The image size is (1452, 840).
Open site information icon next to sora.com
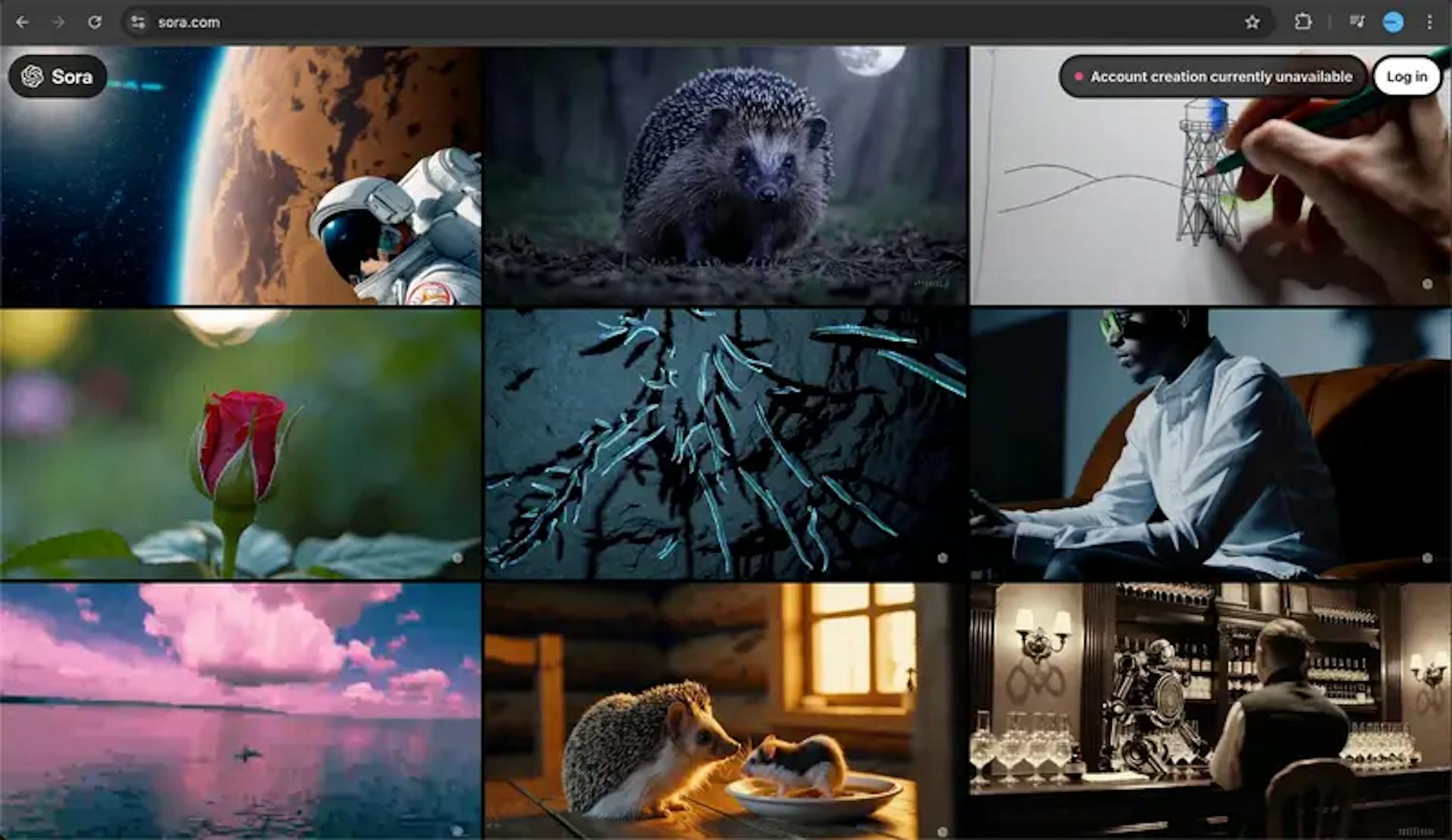pyautogui.click(x=138, y=22)
